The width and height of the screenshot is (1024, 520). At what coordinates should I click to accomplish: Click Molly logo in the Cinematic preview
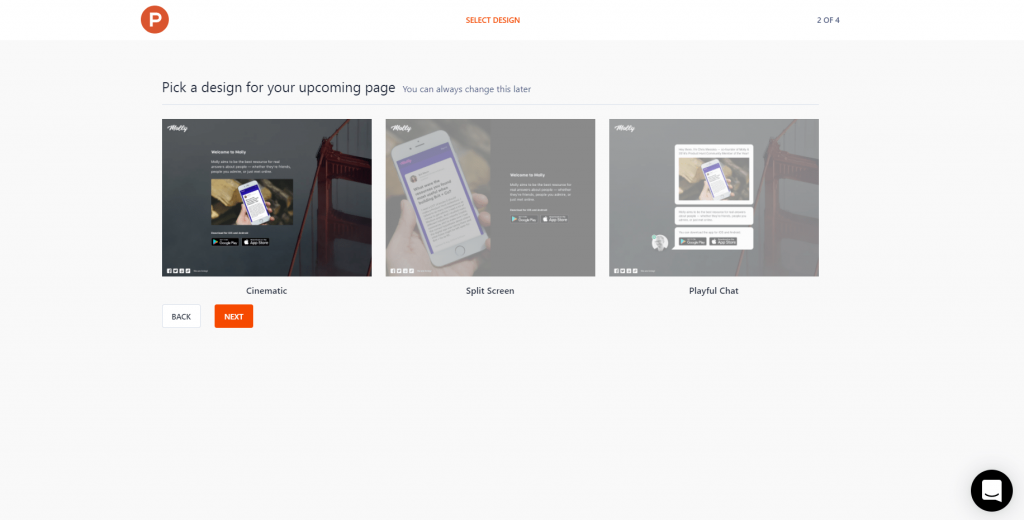click(177, 128)
